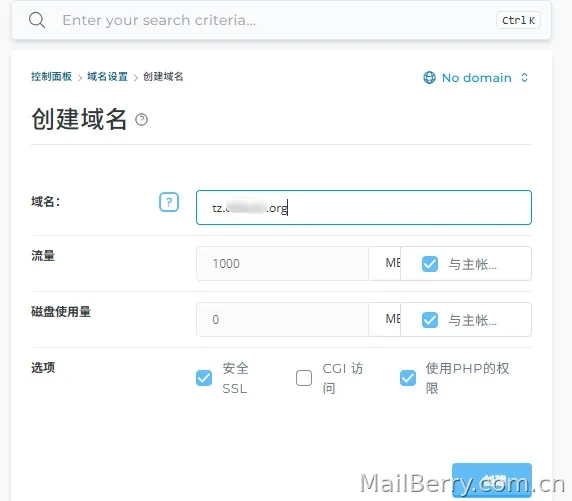Click breadcrumb arrow after 域名设置
The height and width of the screenshot is (501, 572).
tap(136, 77)
